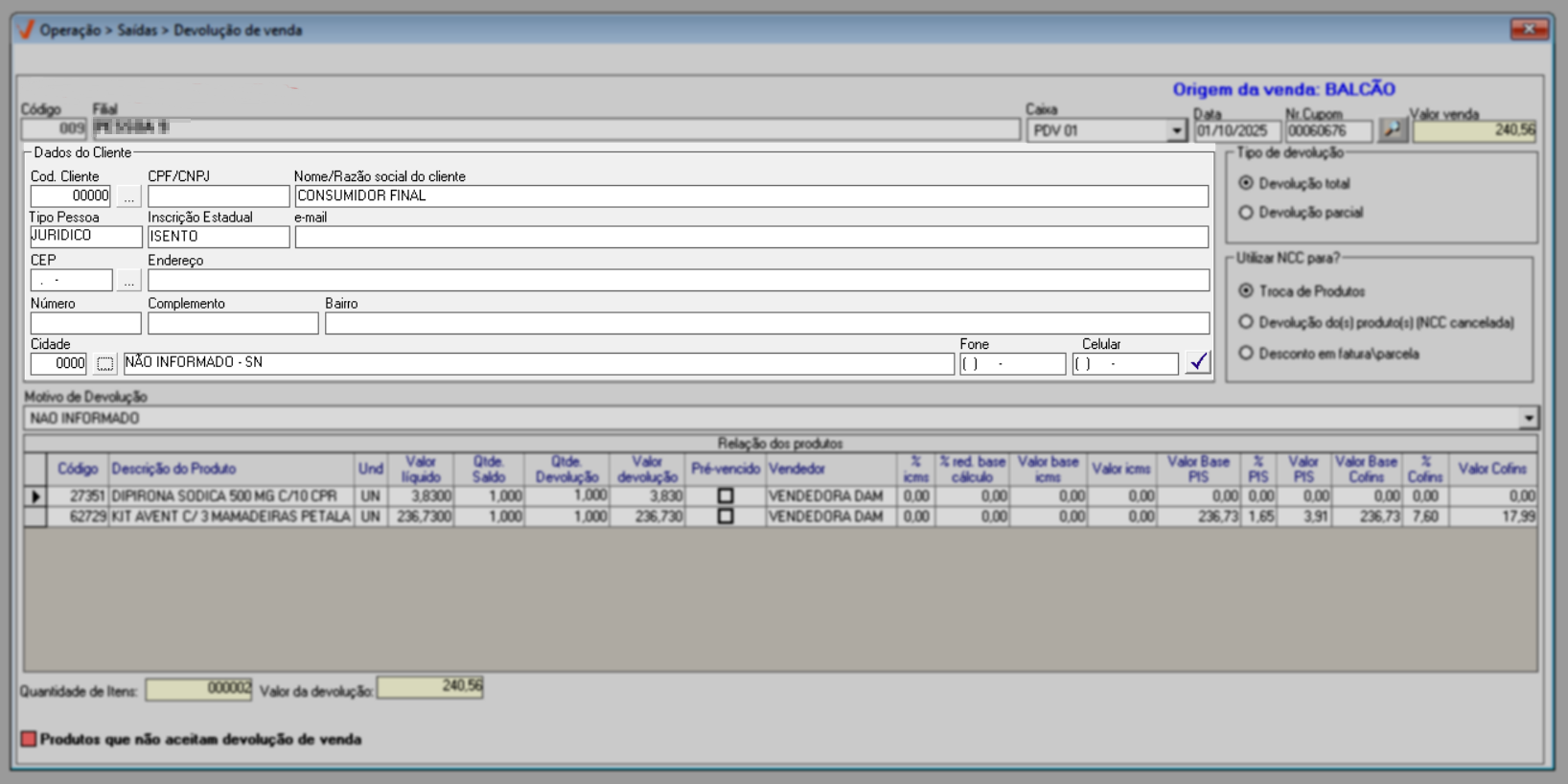Click the coupon search icon beside Nr.Cupom
The height and width of the screenshot is (784, 1568).
[1392, 129]
